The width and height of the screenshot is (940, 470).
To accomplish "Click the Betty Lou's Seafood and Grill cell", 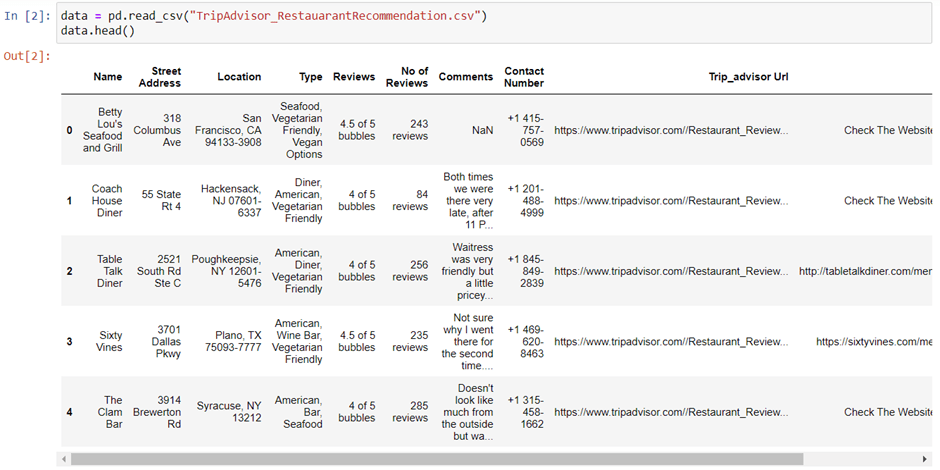I will point(103,130).
